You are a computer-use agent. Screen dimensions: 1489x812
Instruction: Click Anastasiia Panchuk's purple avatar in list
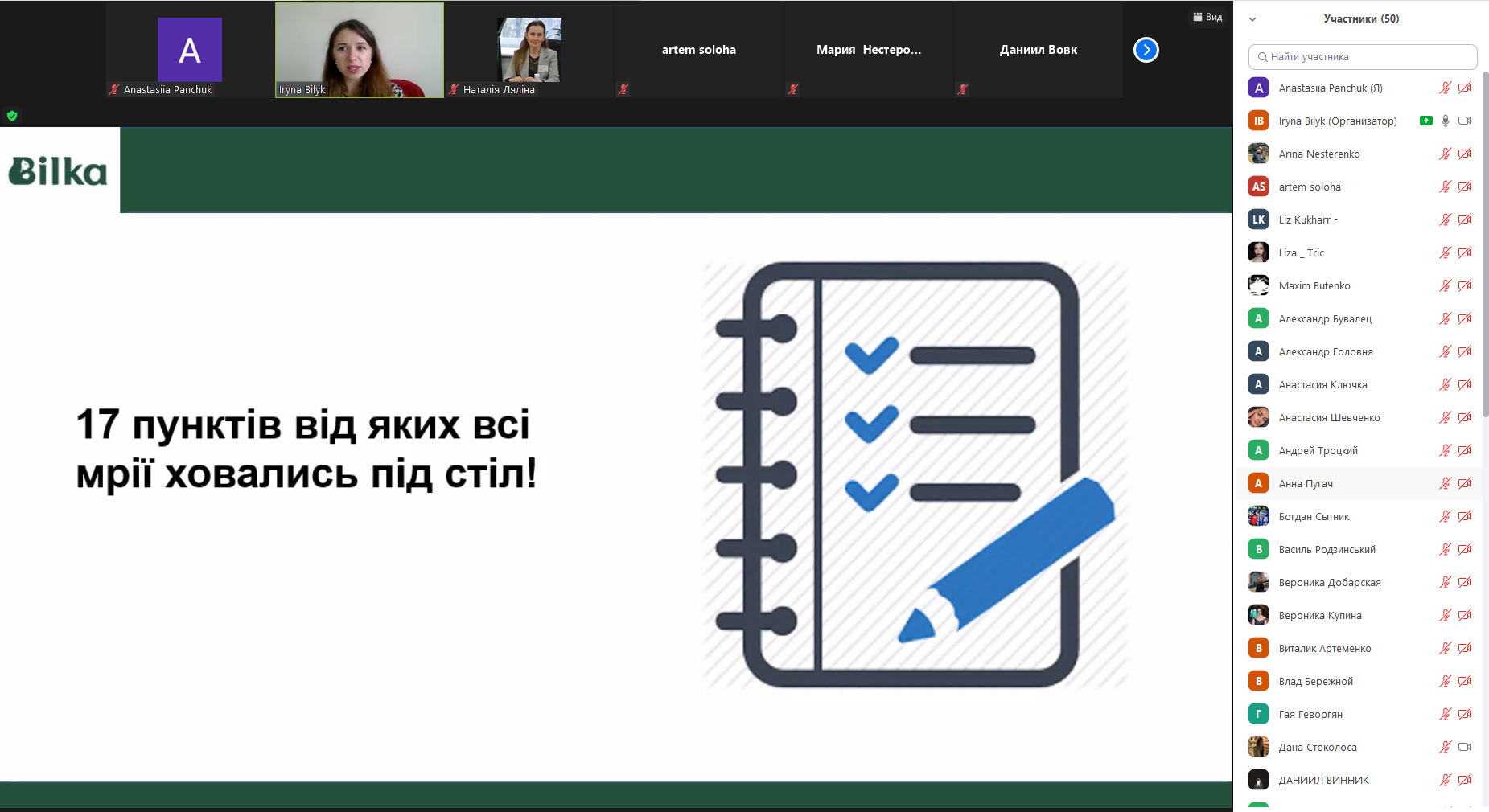[x=1258, y=88]
